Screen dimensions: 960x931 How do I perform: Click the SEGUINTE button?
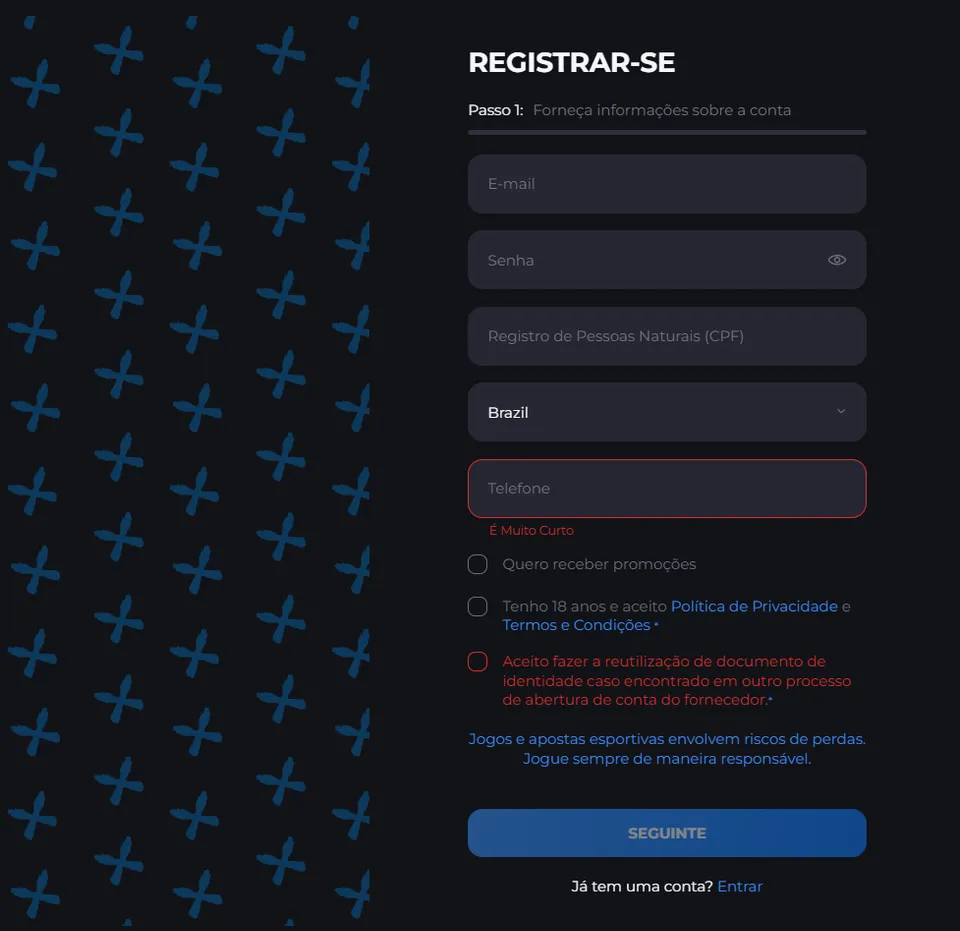point(667,833)
